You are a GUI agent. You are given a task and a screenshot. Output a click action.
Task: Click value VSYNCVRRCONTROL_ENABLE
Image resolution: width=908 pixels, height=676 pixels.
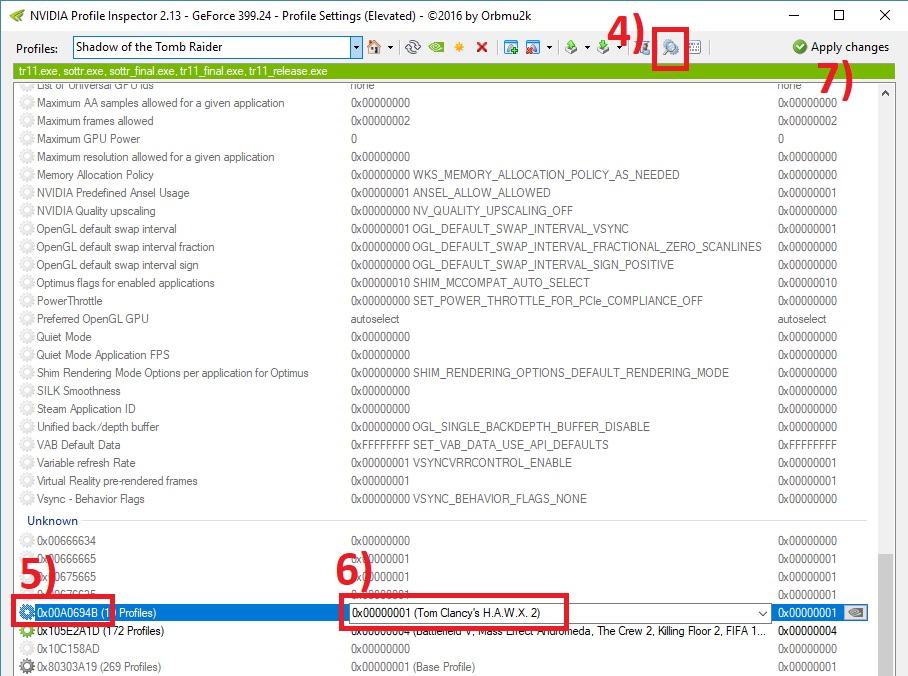click(492, 463)
